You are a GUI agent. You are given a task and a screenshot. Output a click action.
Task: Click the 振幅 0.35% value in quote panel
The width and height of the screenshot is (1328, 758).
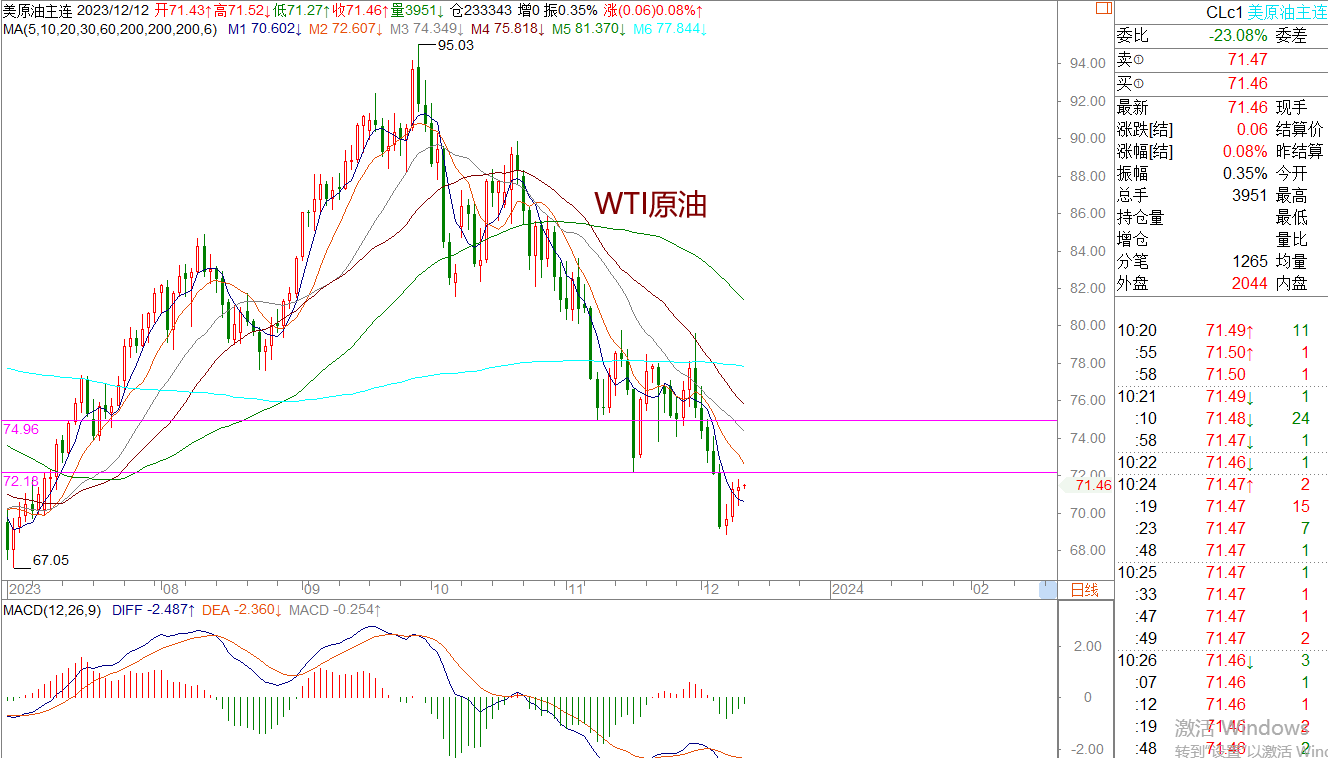(1246, 174)
